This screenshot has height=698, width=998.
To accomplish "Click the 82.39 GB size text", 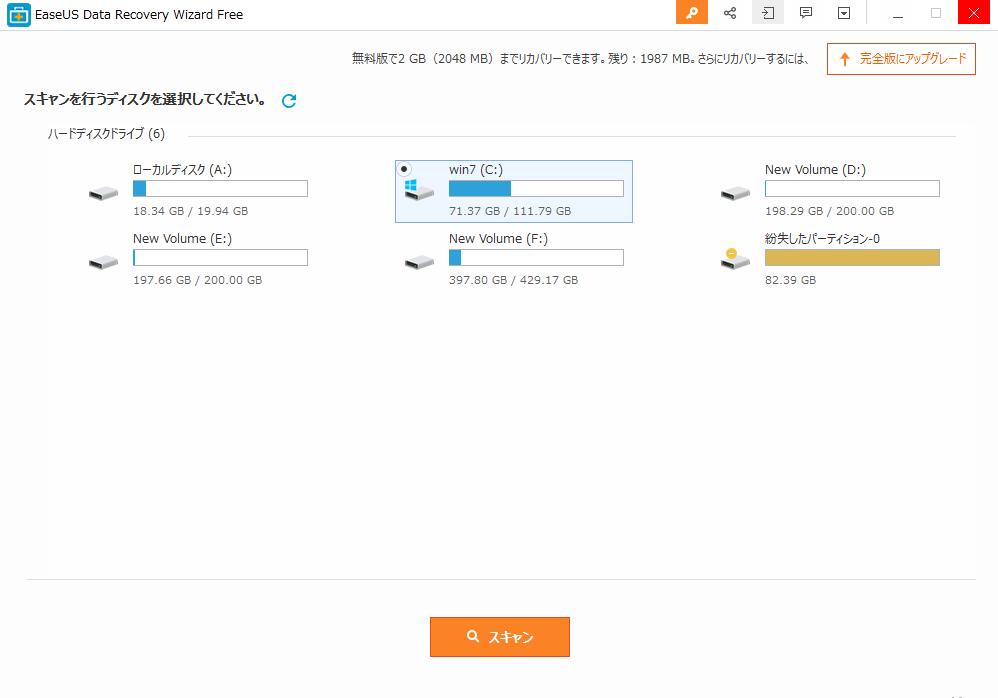I will [791, 280].
